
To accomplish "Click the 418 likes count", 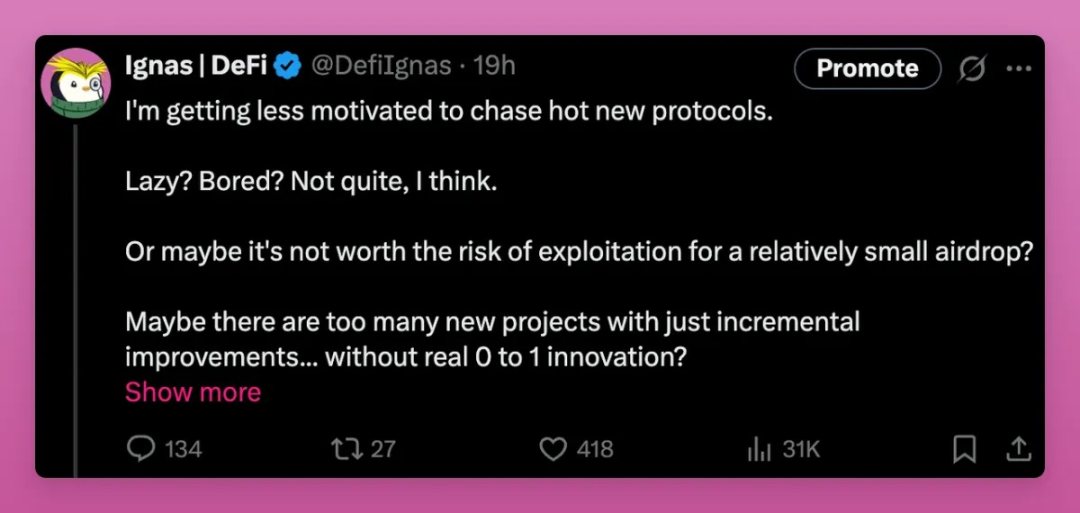I will tap(595, 449).
